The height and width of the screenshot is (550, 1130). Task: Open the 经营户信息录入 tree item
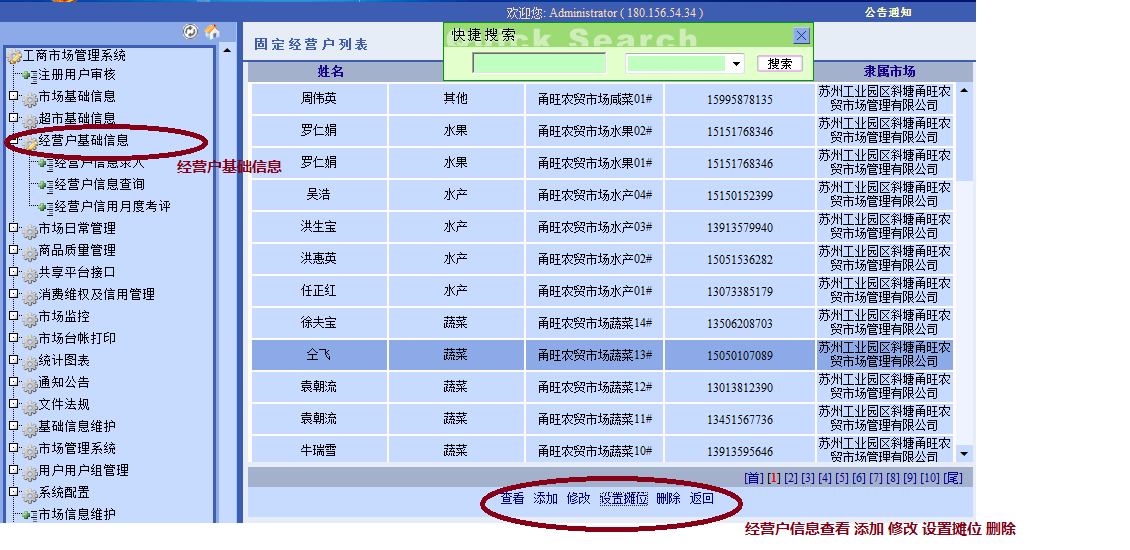pos(100,163)
